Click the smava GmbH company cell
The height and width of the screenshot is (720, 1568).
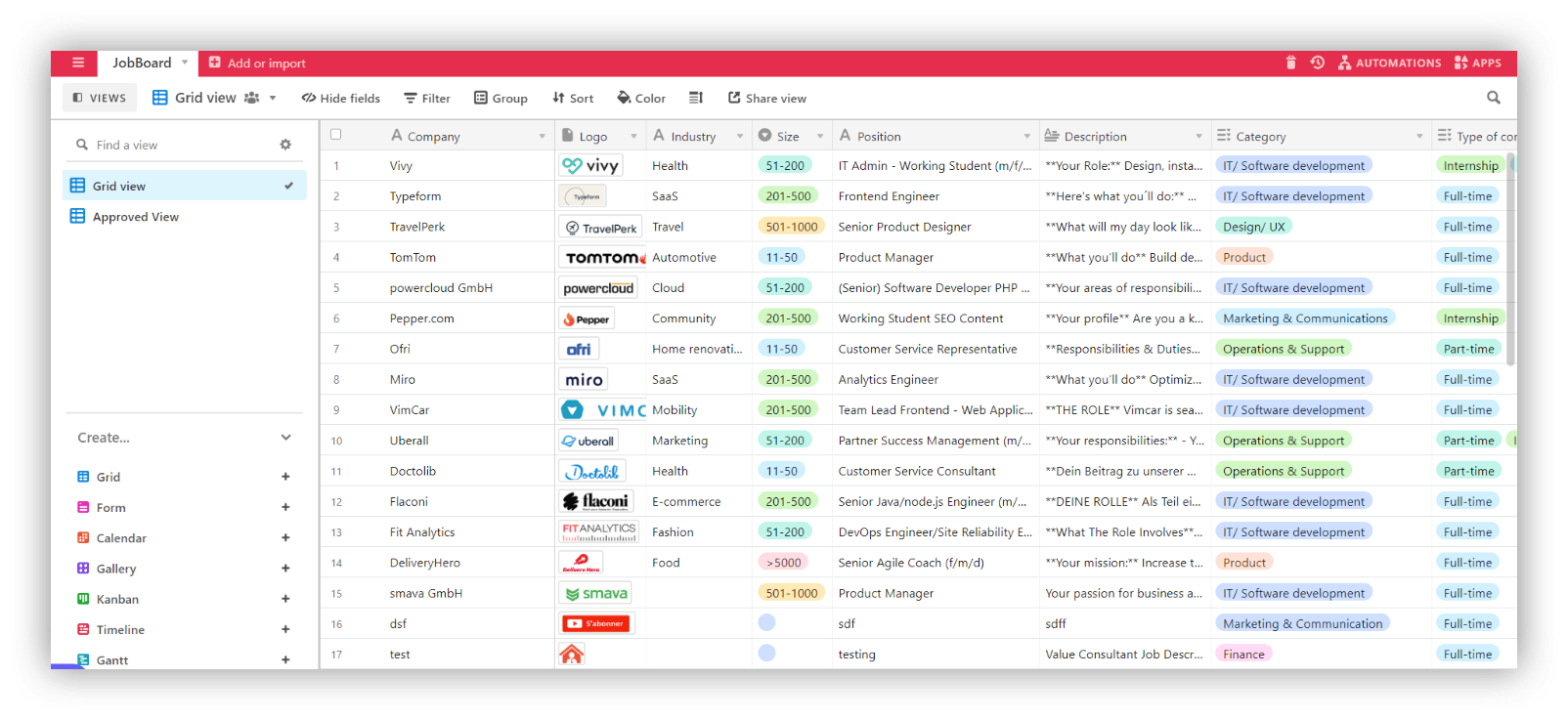(437, 593)
